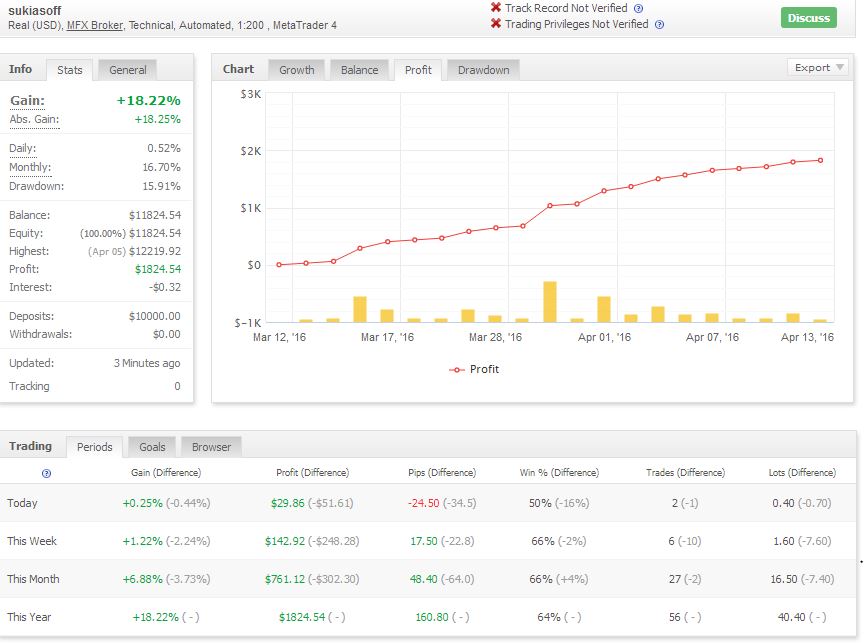Open the Drawdown chart tab
The height and width of the screenshot is (644, 864).
(x=483, y=70)
